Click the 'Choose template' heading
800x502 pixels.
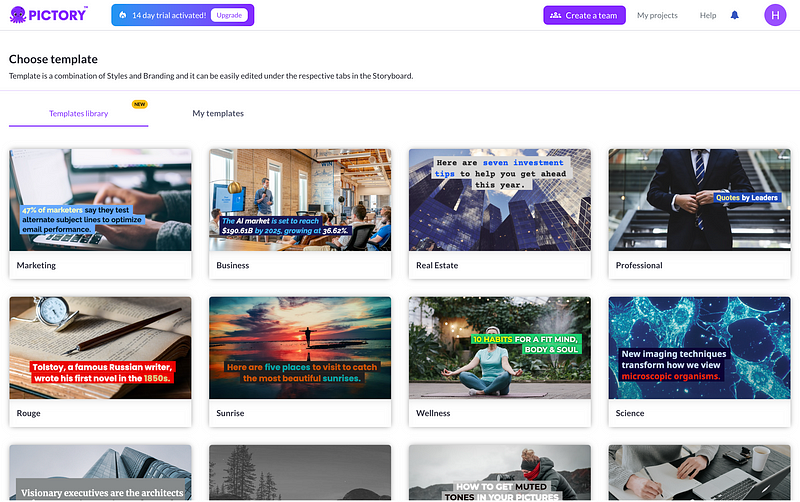[53, 59]
